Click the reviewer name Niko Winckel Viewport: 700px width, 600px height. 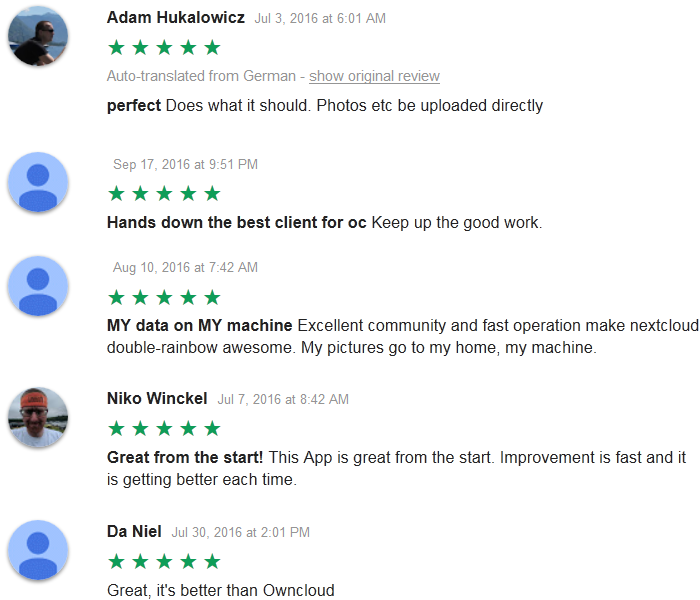157,398
